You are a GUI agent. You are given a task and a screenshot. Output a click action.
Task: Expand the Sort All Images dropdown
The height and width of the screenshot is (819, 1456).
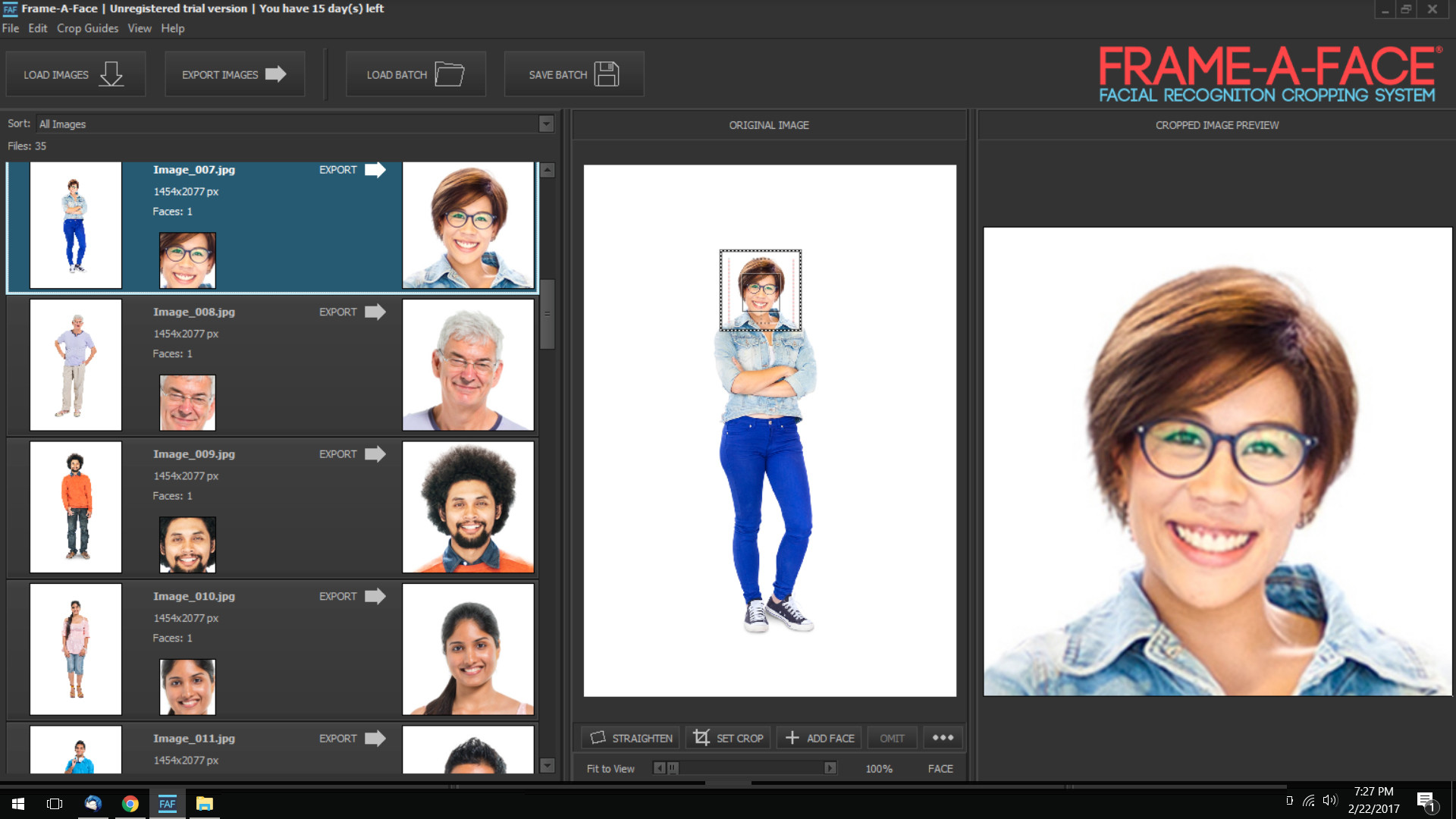[546, 124]
